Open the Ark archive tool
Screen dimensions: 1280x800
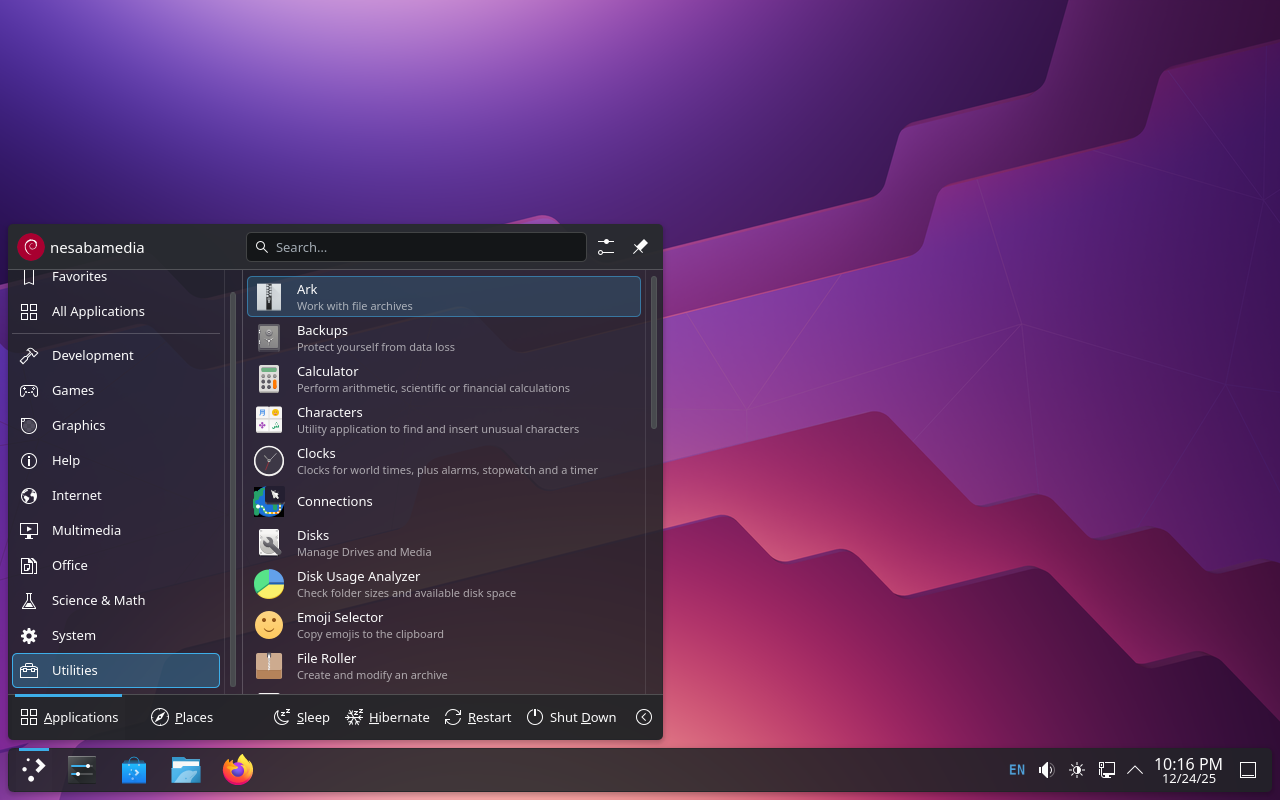click(443, 297)
